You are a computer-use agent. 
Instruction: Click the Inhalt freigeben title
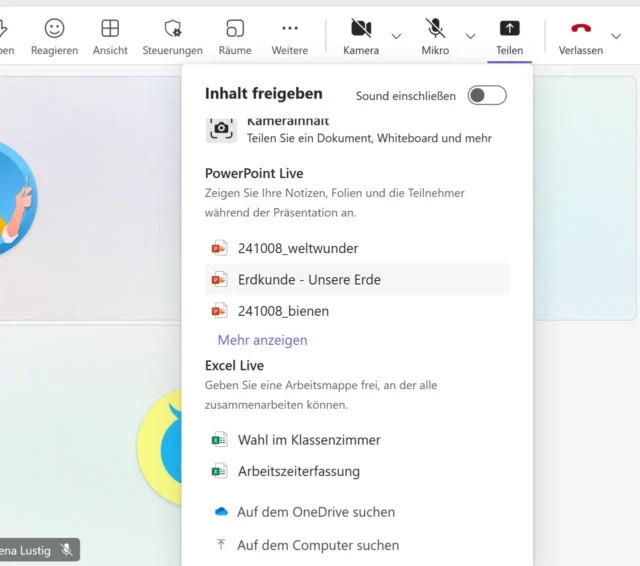pos(264,93)
